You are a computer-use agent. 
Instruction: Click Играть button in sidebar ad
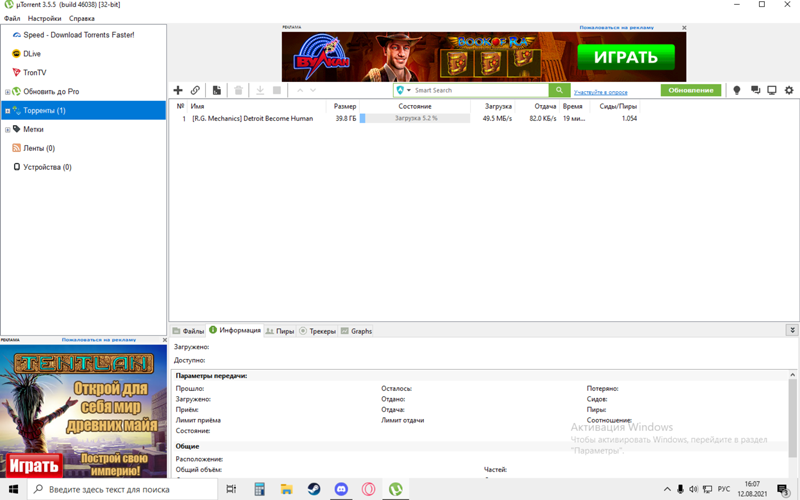click(34, 465)
